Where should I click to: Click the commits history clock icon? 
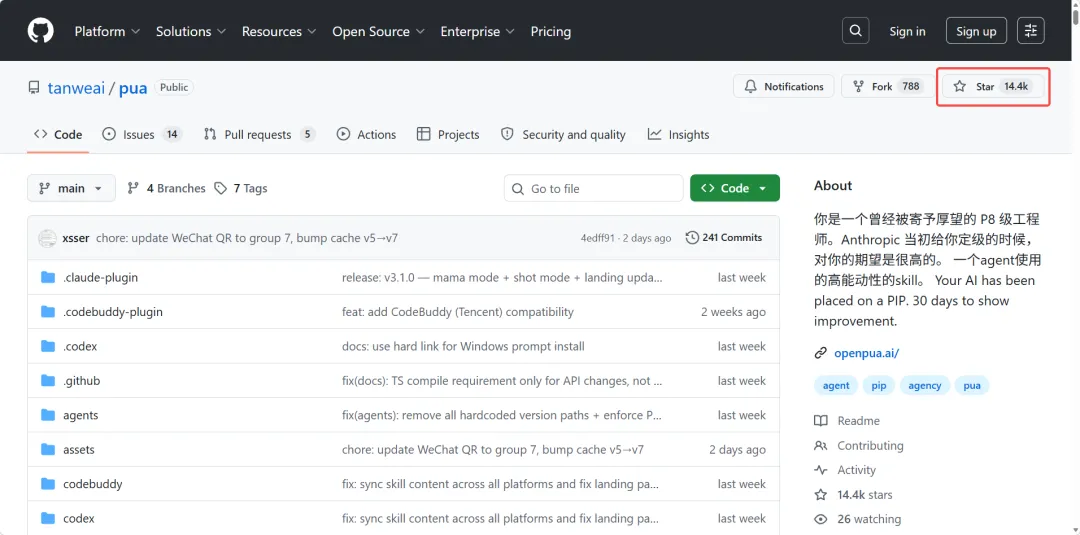pyautogui.click(x=692, y=238)
